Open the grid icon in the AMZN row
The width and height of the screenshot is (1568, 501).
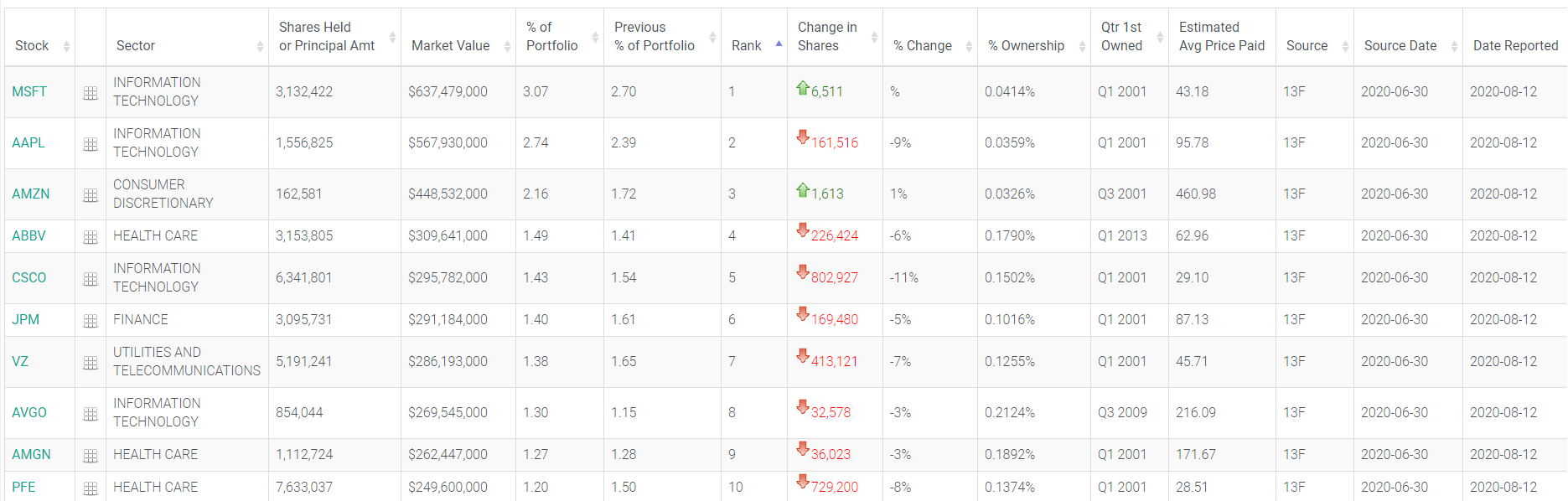pos(91,196)
